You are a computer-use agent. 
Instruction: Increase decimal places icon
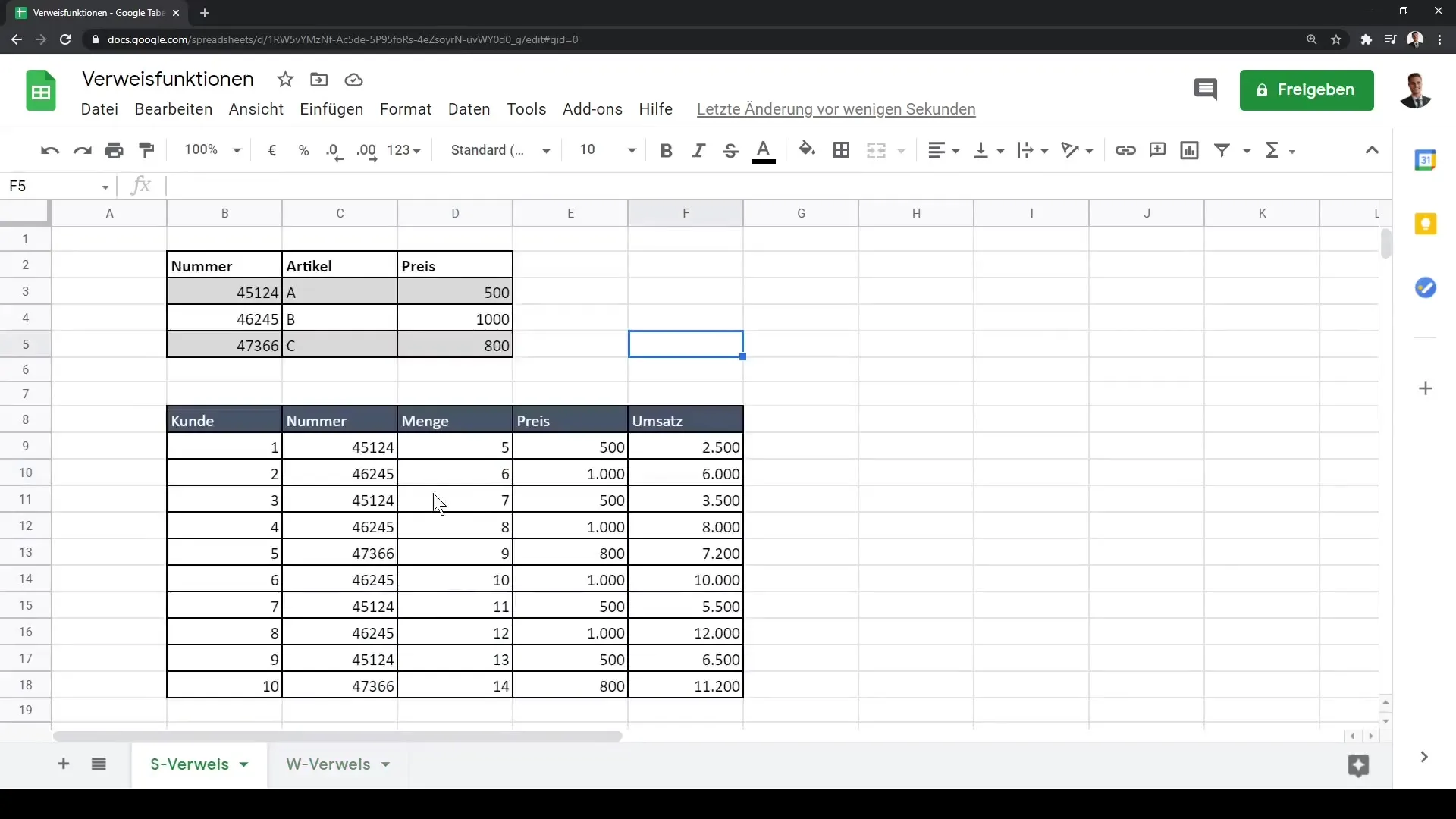[x=367, y=151]
